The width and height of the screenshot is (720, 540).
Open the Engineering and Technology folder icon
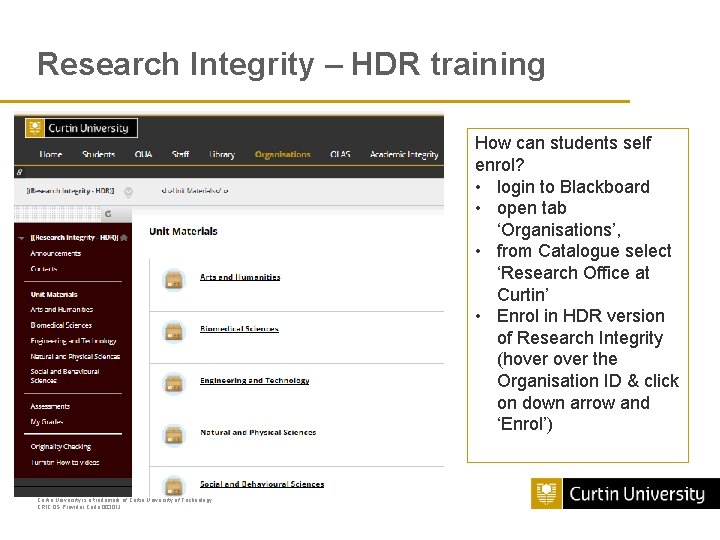pyautogui.click(x=174, y=383)
